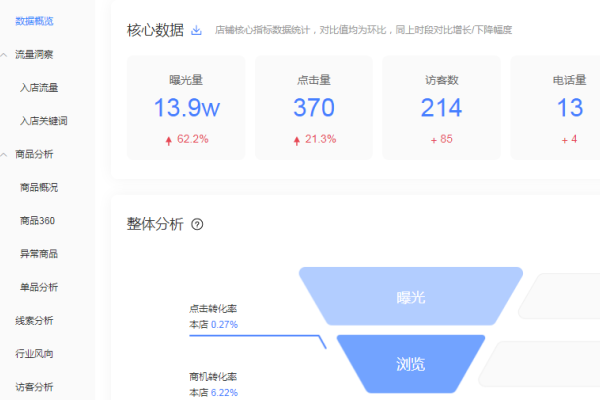Select the 点击量 370 card
This screenshot has height=400, width=600.
[x=314, y=108]
